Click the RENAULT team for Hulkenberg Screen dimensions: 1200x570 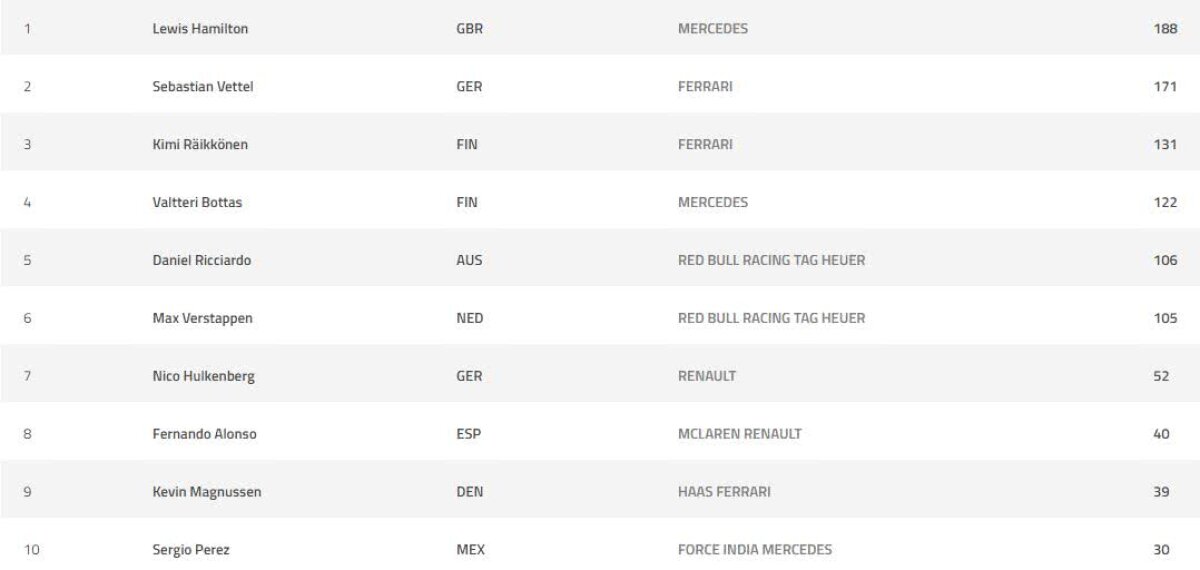click(706, 376)
